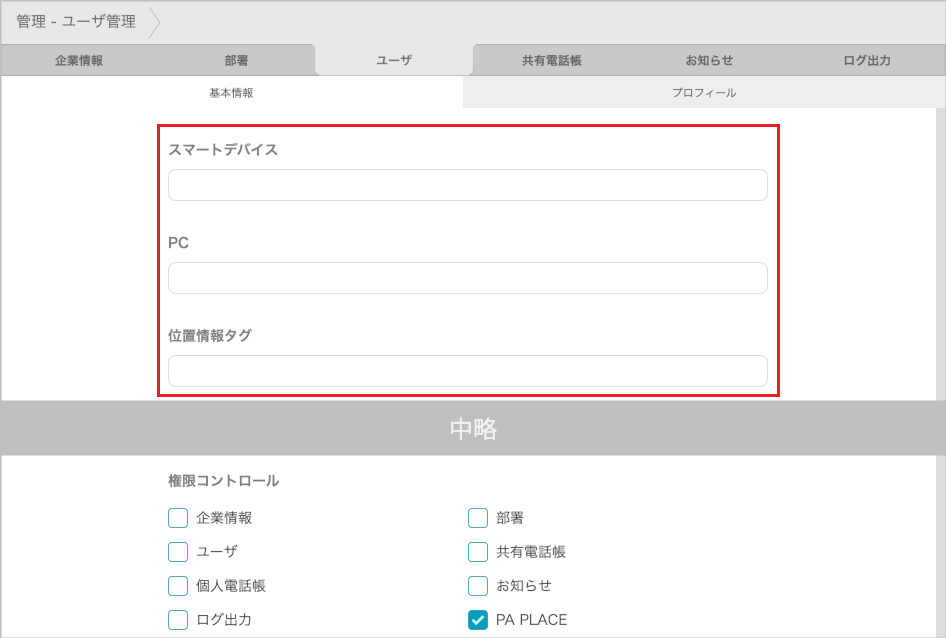Select the ユーザ tab
Viewport: 946px width, 638px height.
(x=394, y=60)
